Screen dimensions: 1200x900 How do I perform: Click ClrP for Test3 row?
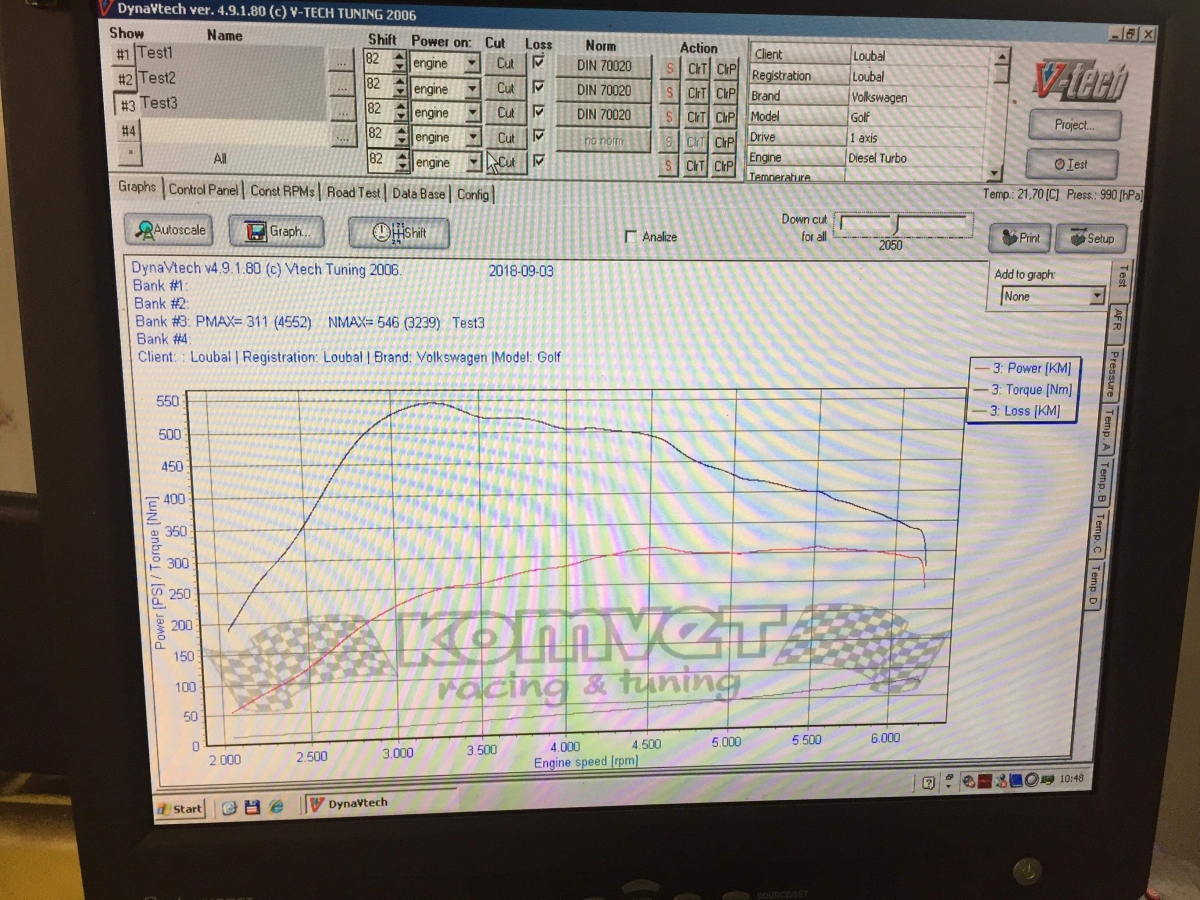pos(726,117)
